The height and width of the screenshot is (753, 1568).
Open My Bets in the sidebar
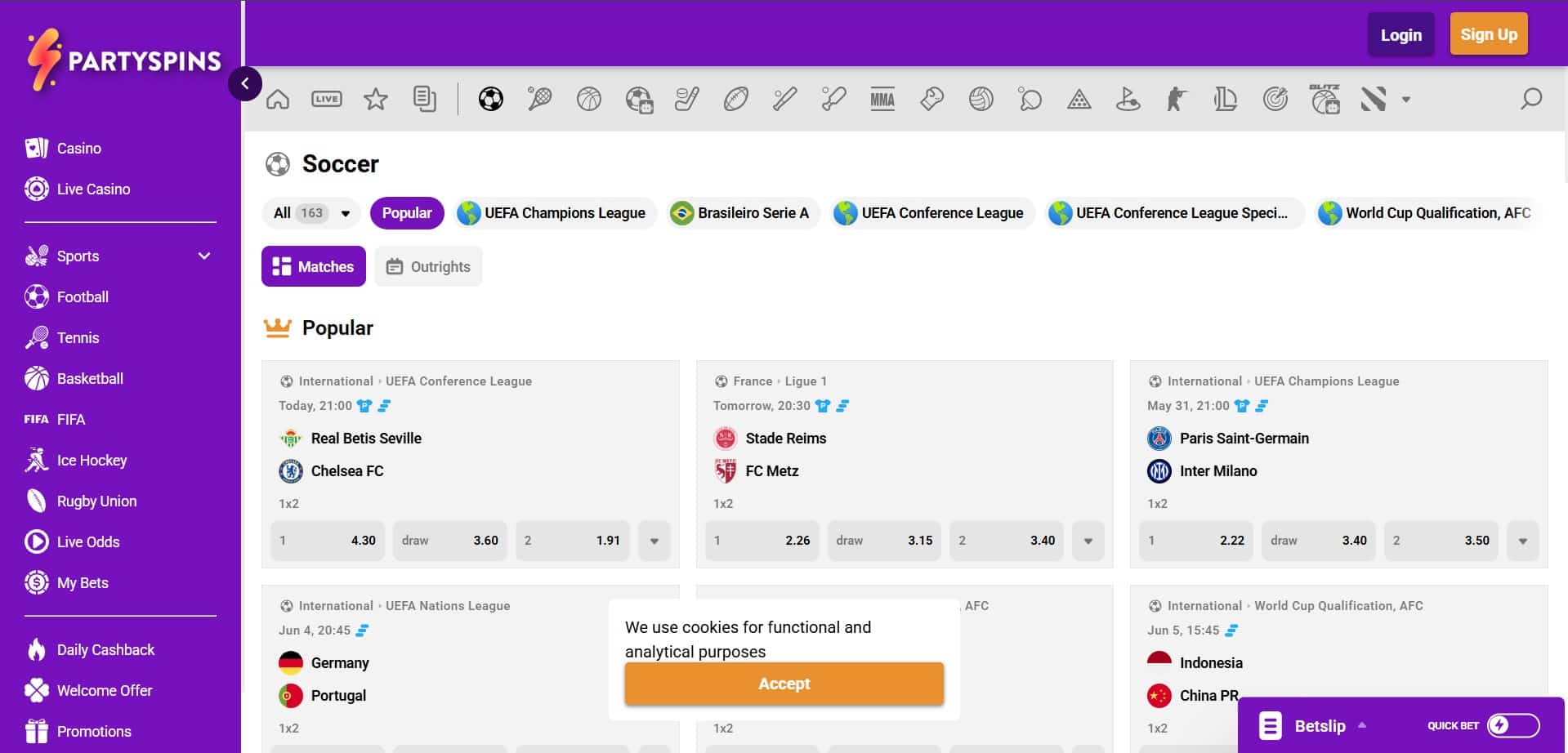67,582
